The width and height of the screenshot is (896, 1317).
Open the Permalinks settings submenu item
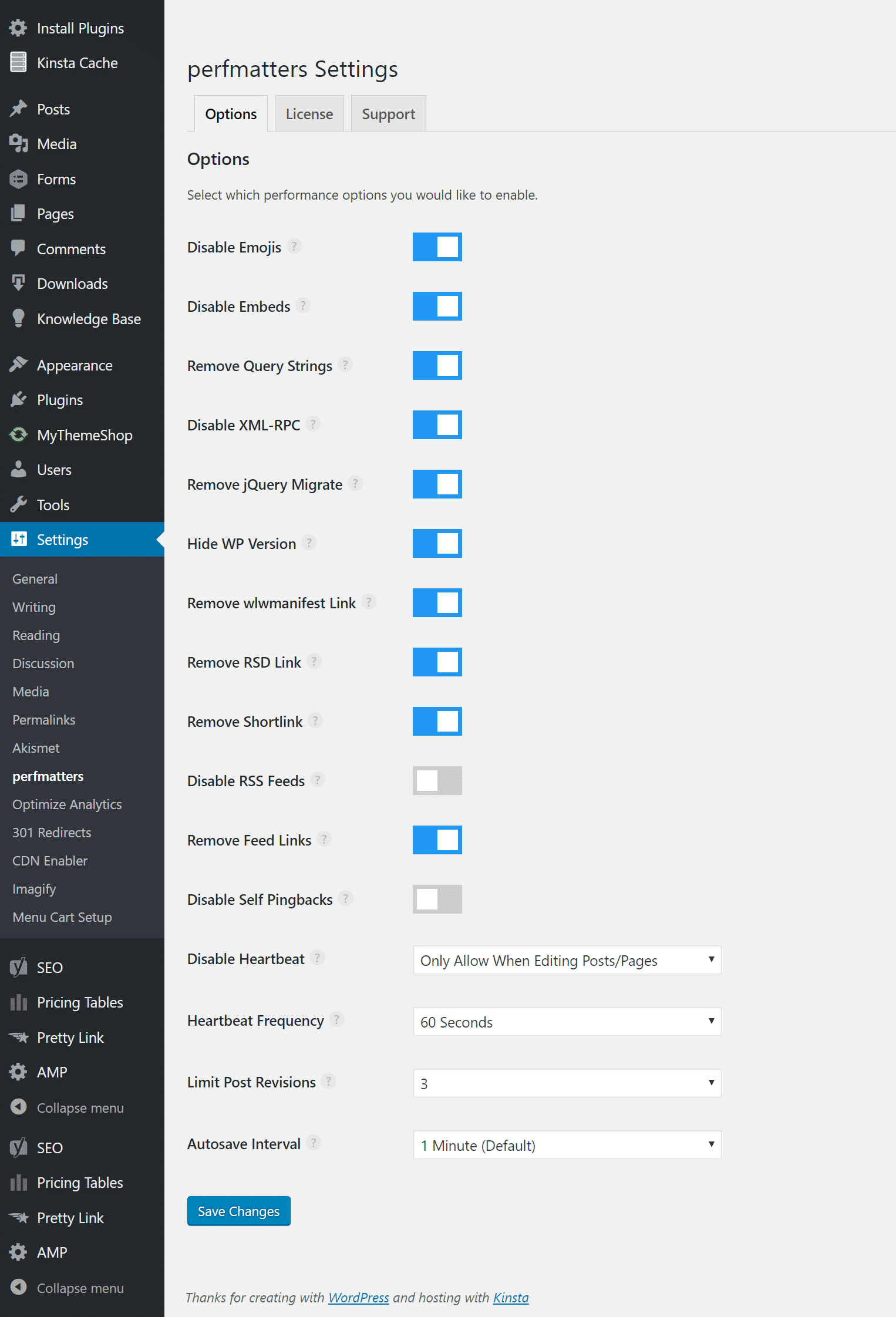pos(44,719)
